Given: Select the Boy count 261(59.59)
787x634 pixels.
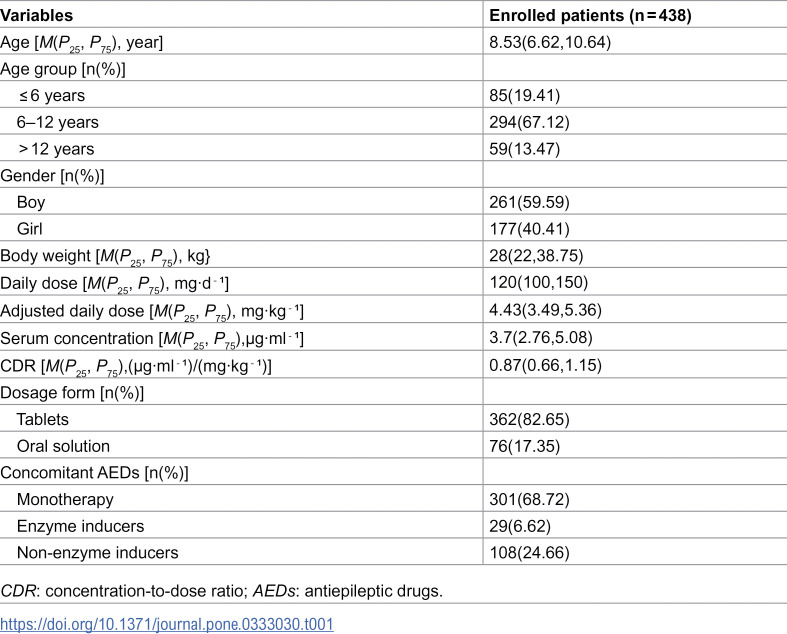Looking at the screenshot, I should tap(529, 202).
